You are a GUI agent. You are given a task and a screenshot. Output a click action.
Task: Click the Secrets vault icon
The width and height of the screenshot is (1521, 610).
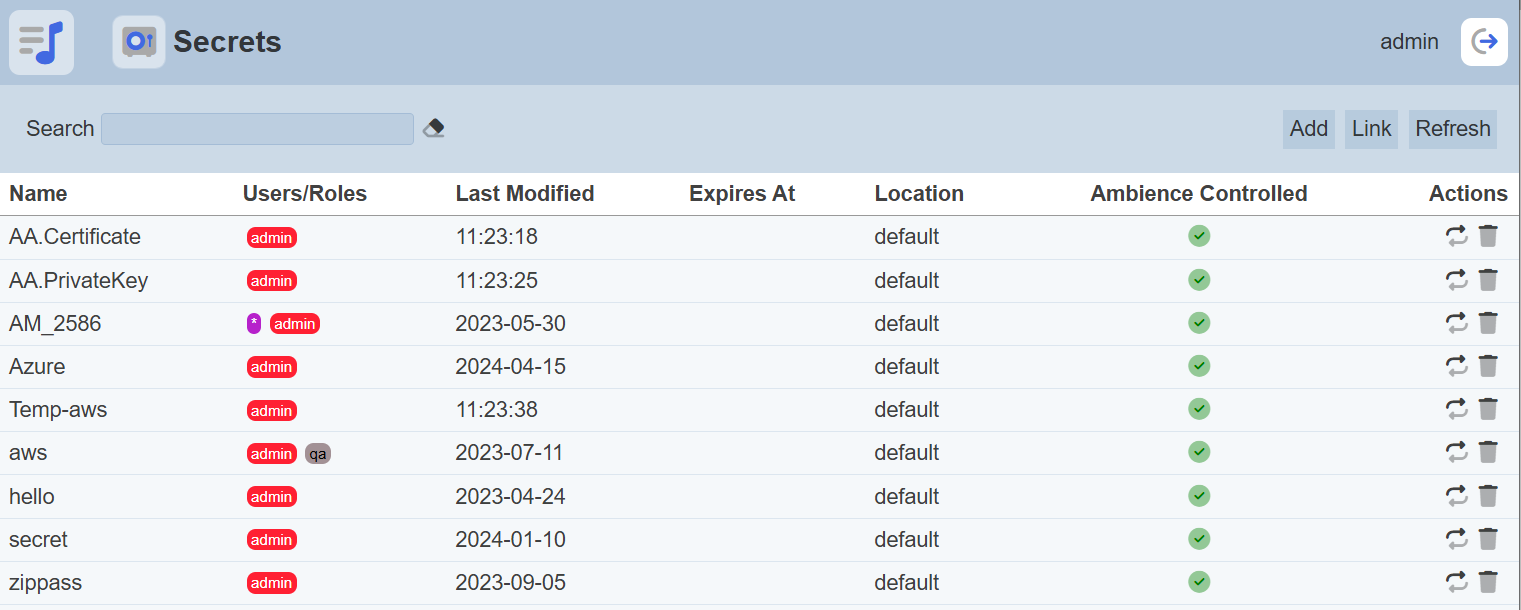click(139, 42)
